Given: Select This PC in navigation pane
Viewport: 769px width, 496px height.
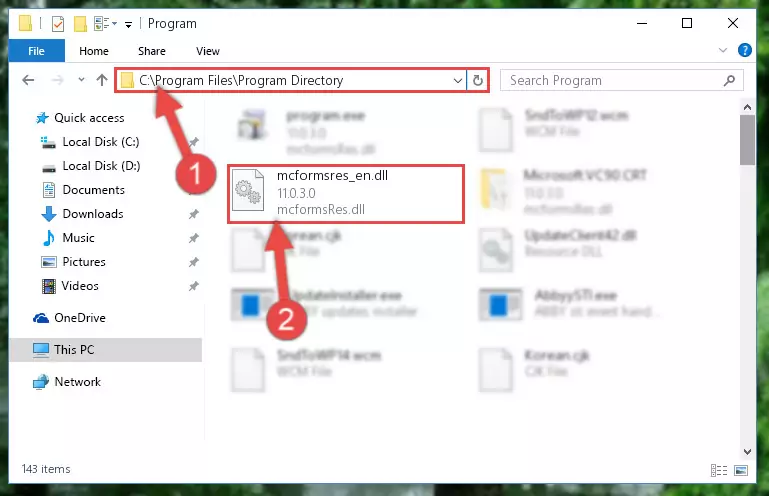Looking at the screenshot, I should 105,350.
